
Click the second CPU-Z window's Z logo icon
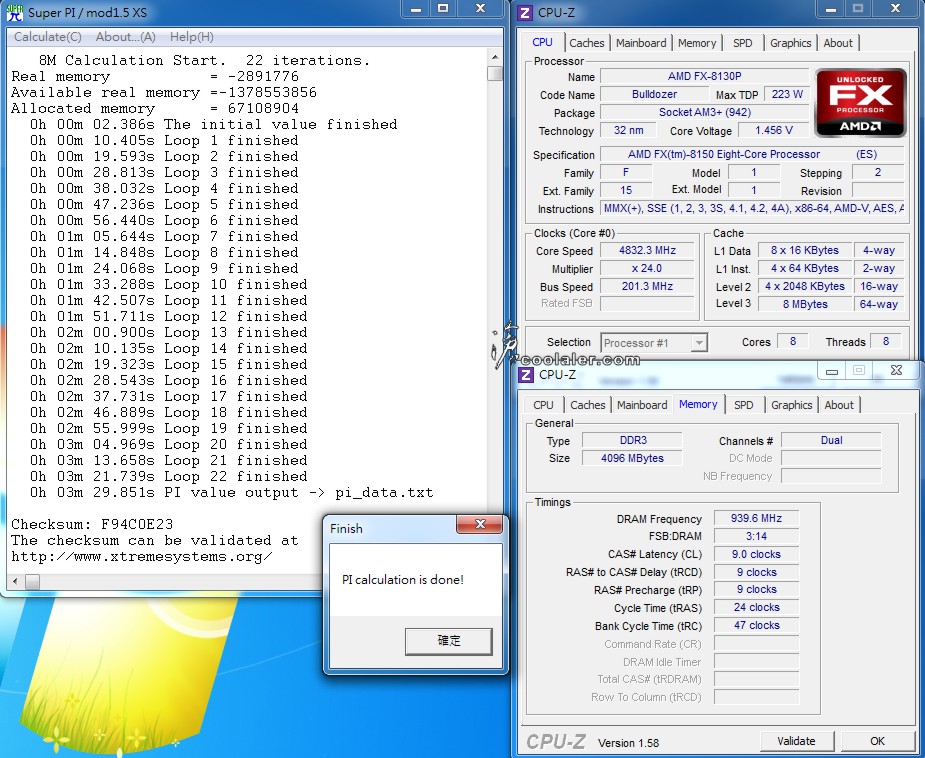click(x=525, y=375)
